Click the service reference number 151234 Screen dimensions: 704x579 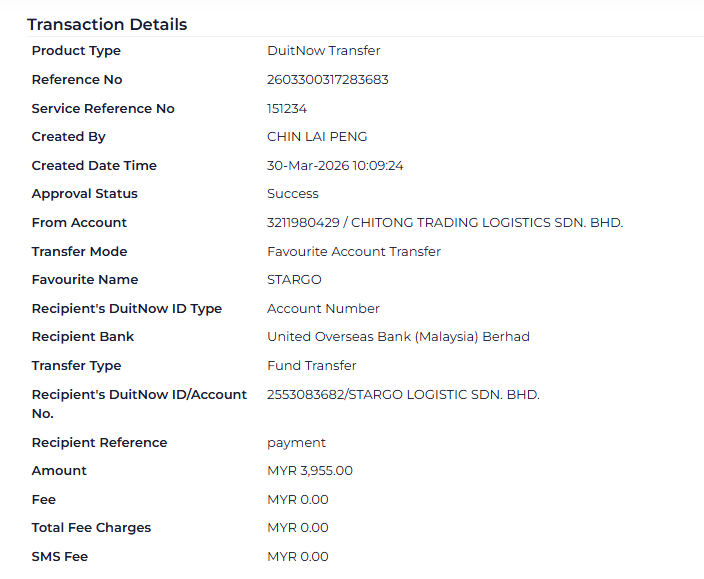pyautogui.click(x=287, y=109)
